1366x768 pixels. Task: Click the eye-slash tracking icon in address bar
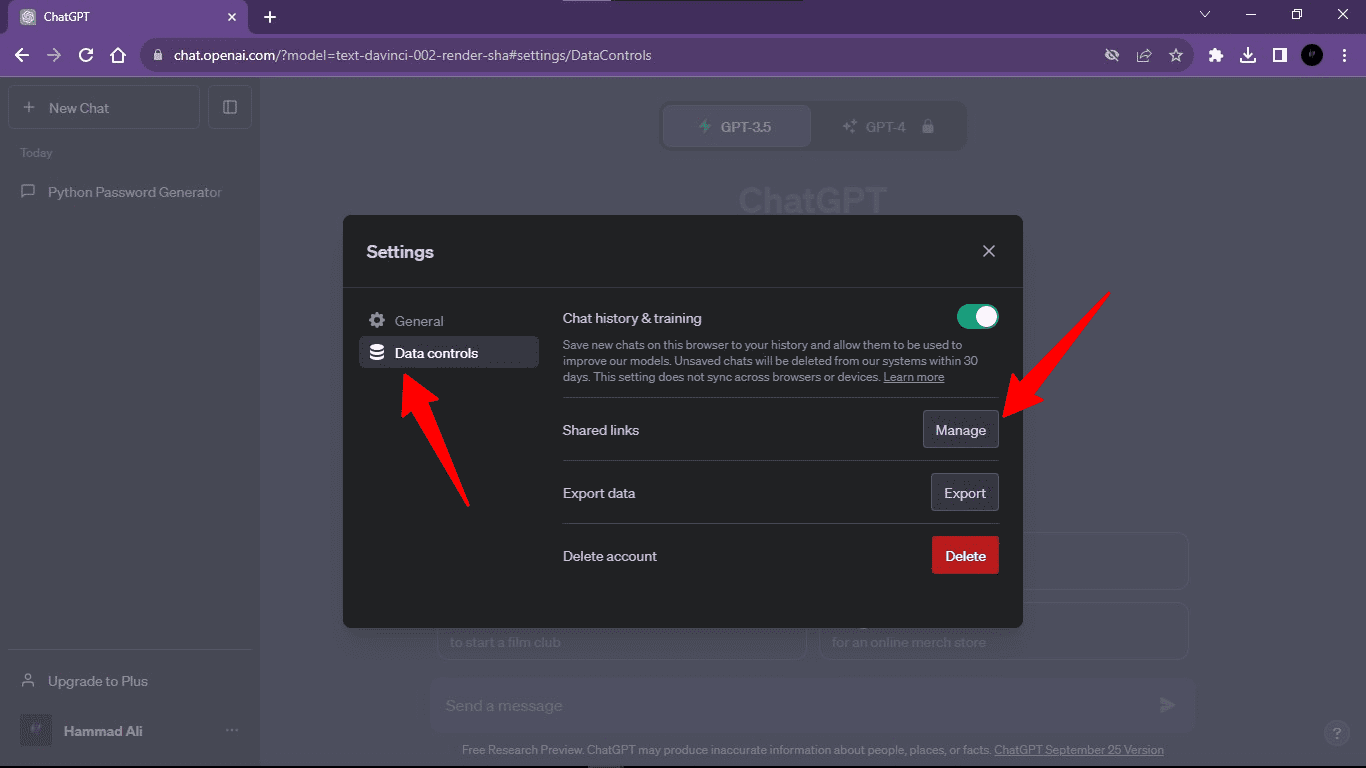pyautogui.click(x=1112, y=55)
